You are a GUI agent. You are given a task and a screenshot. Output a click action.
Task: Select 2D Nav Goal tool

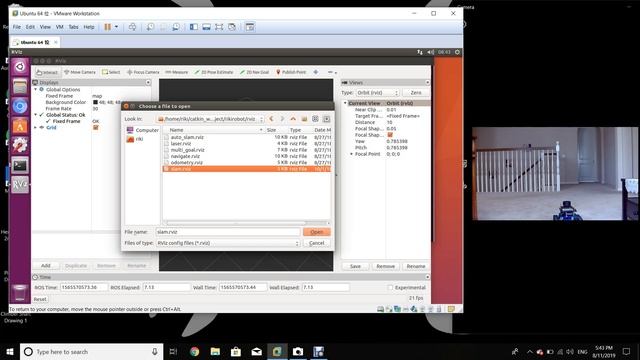click(254, 72)
